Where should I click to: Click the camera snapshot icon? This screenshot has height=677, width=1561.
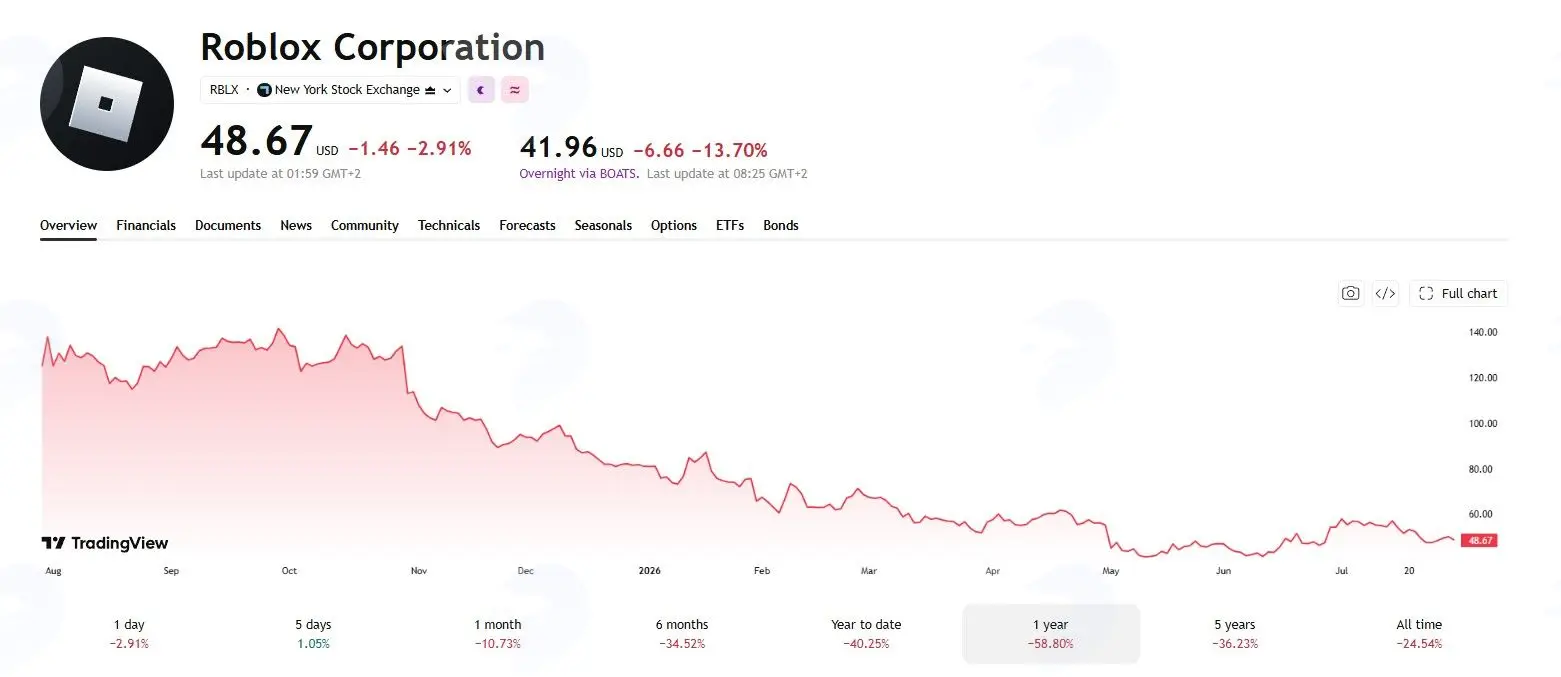tap(1350, 293)
